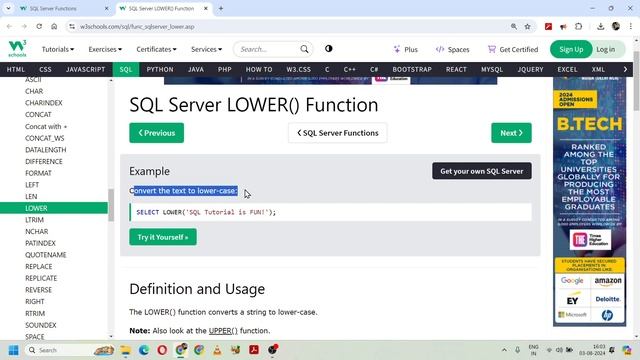Open a new browser tab

click(221, 8)
